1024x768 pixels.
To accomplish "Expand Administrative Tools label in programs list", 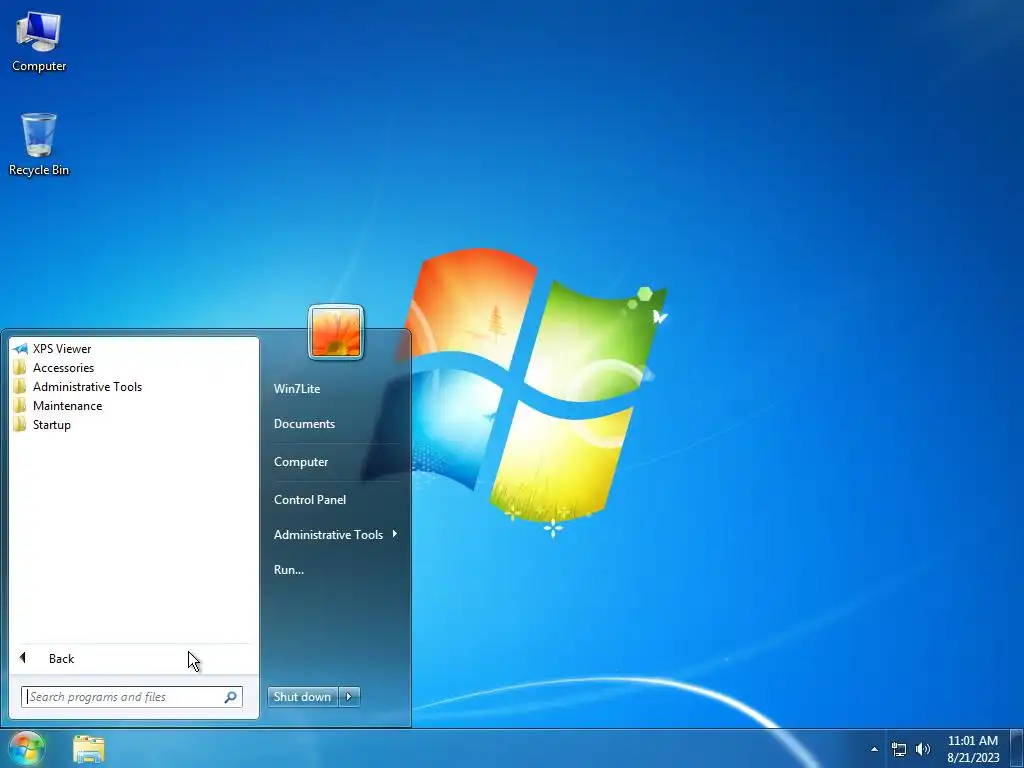I will point(88,387).
